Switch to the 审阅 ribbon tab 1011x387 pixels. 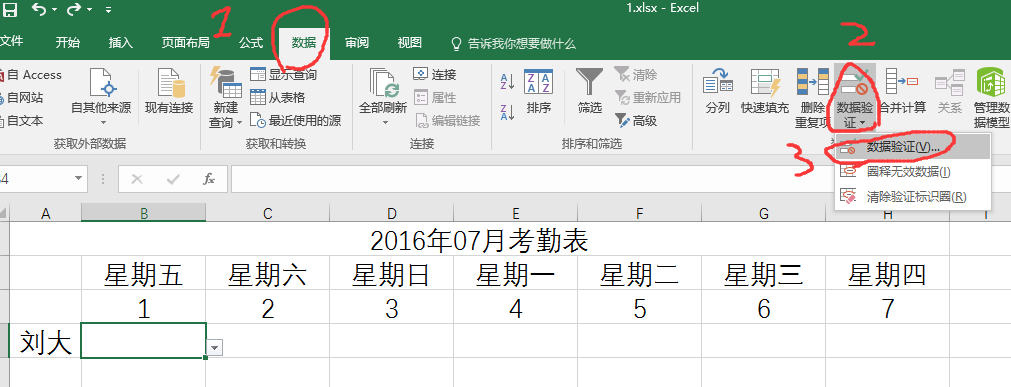357,43
